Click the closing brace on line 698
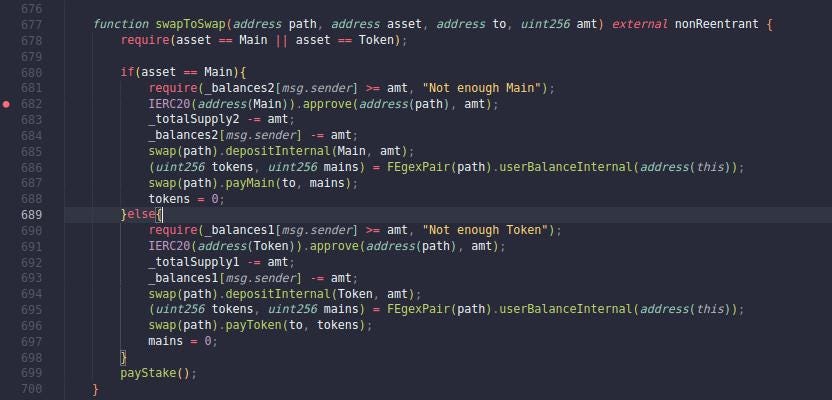Viewport: 832px width, 400px height. pyautogui.click(x=124, y=357)
